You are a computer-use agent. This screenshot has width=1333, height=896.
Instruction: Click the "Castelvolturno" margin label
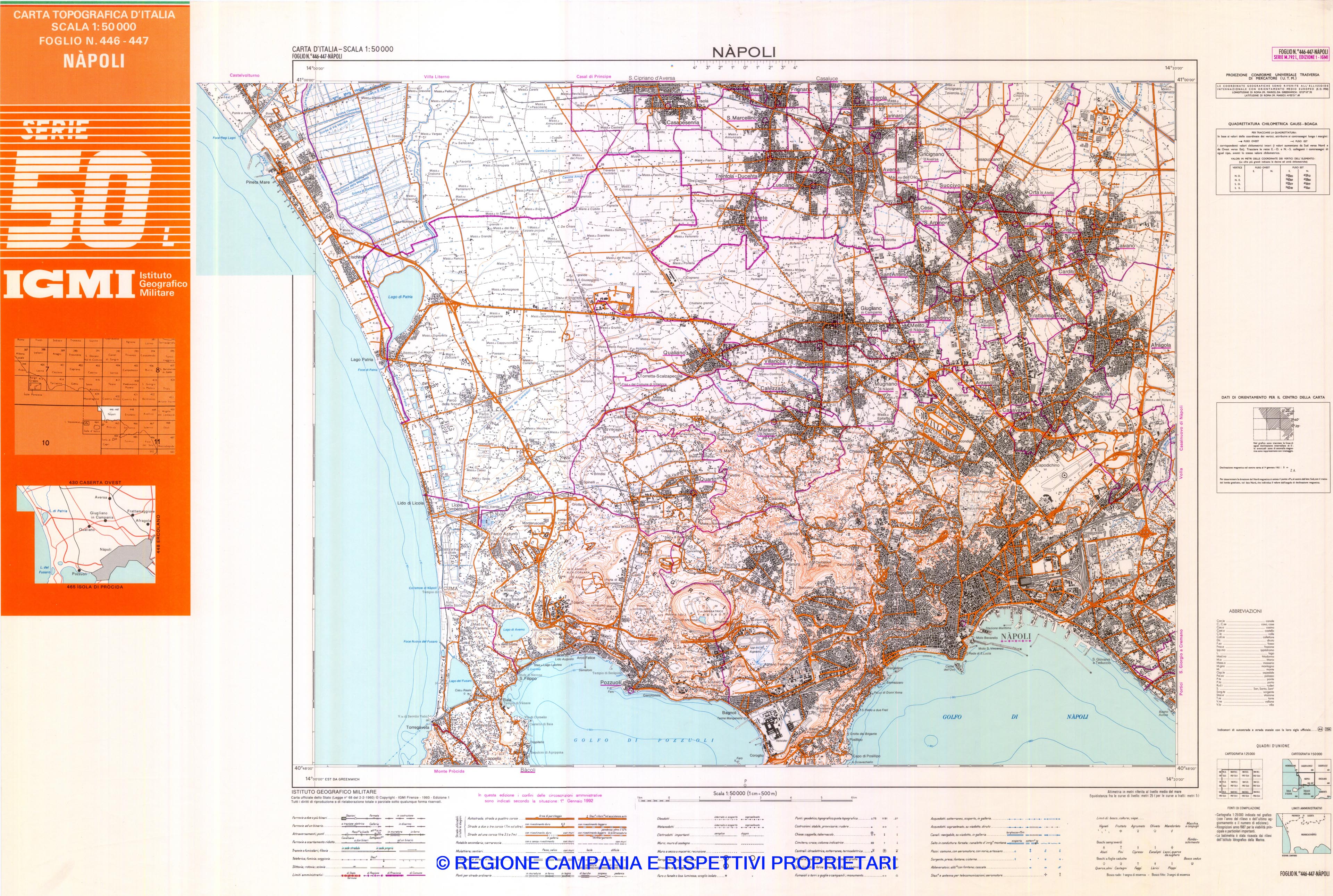click(x=244, y=75)
